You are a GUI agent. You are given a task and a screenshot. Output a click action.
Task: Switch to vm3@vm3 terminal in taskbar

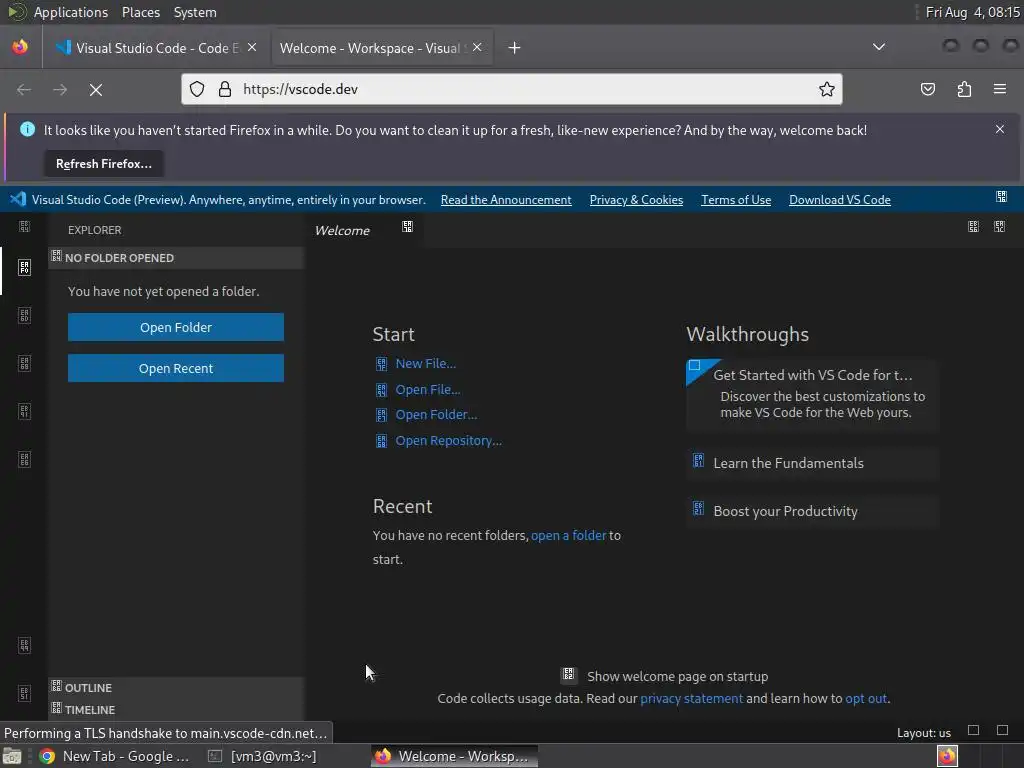[263, 756]
